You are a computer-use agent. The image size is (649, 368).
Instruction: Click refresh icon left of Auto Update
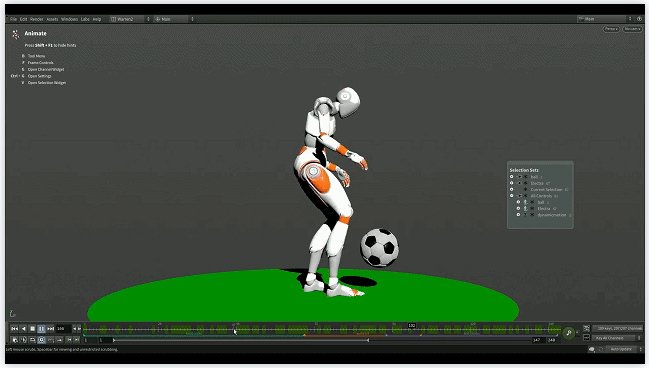point(601,349)
